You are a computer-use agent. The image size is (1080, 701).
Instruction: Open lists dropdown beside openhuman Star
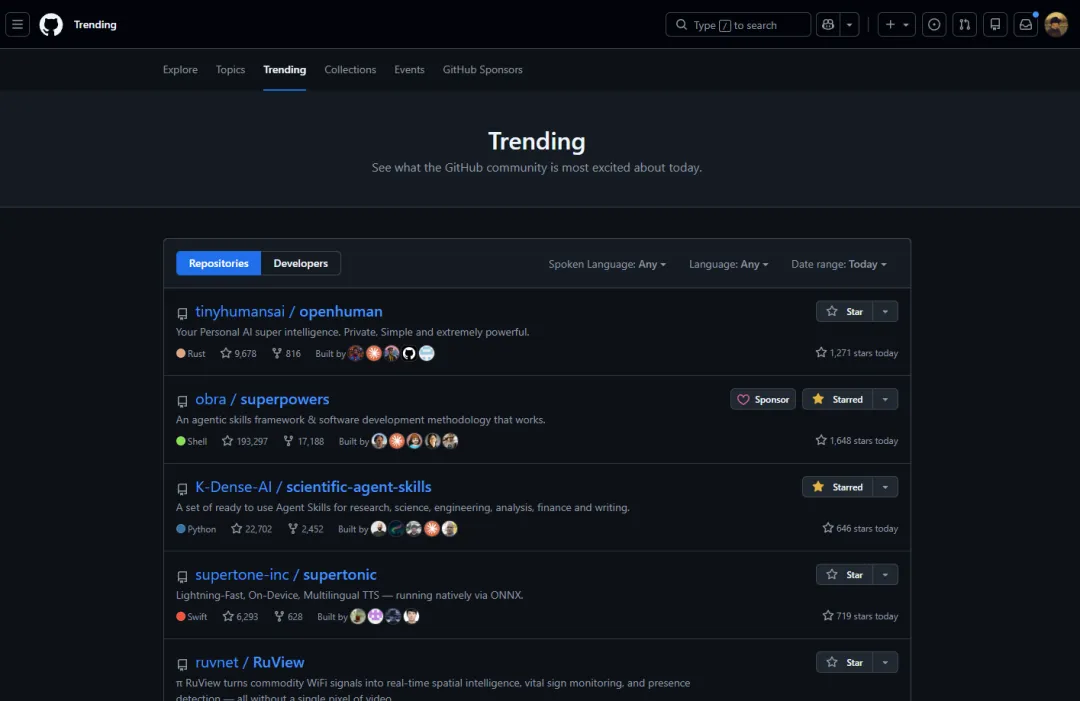click(885, 311)
